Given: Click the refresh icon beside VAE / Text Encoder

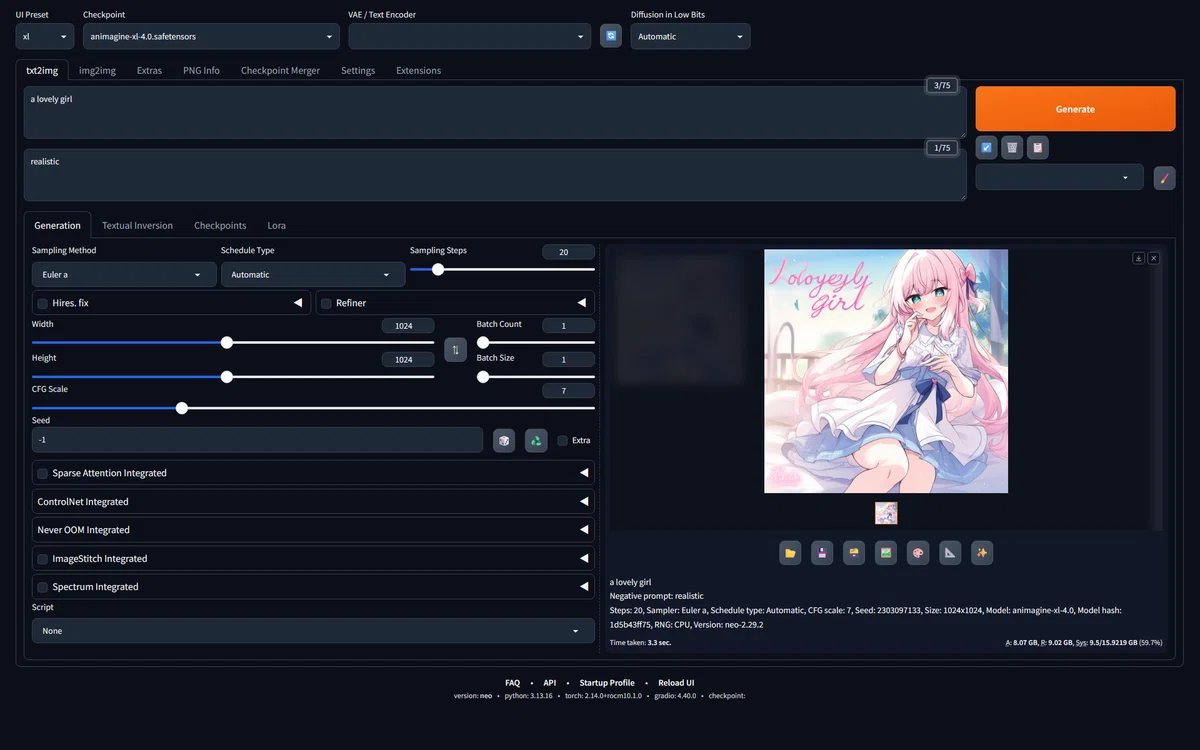Looking at the screenshot, I should point(611,36).
